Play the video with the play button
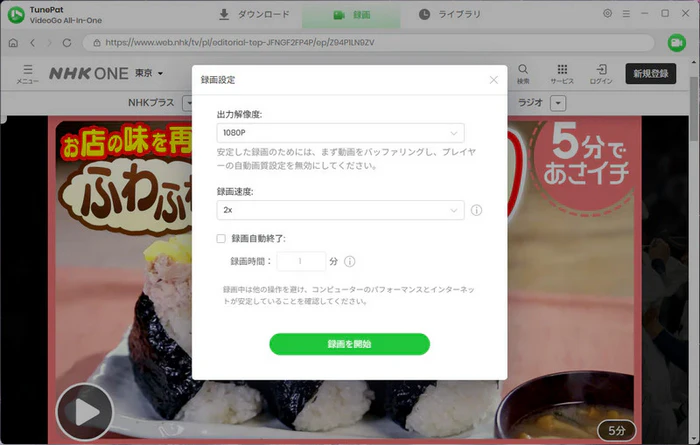Image resolution: width=700 pixels, height=445 pixels. (85, 412)
